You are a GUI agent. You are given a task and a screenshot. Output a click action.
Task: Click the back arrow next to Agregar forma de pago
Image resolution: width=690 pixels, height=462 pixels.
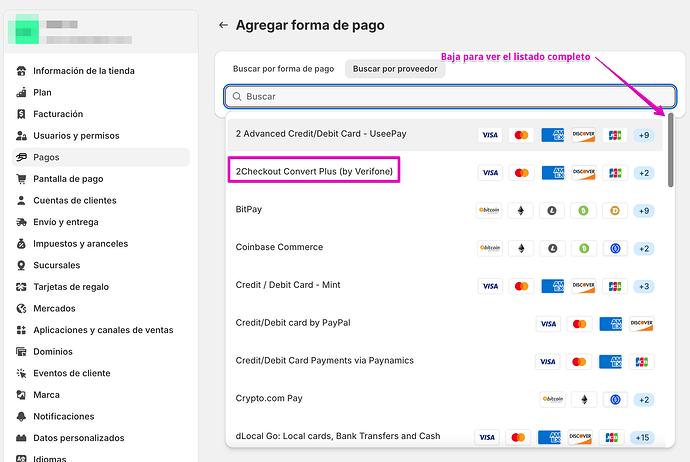click(x=224, y=25)
